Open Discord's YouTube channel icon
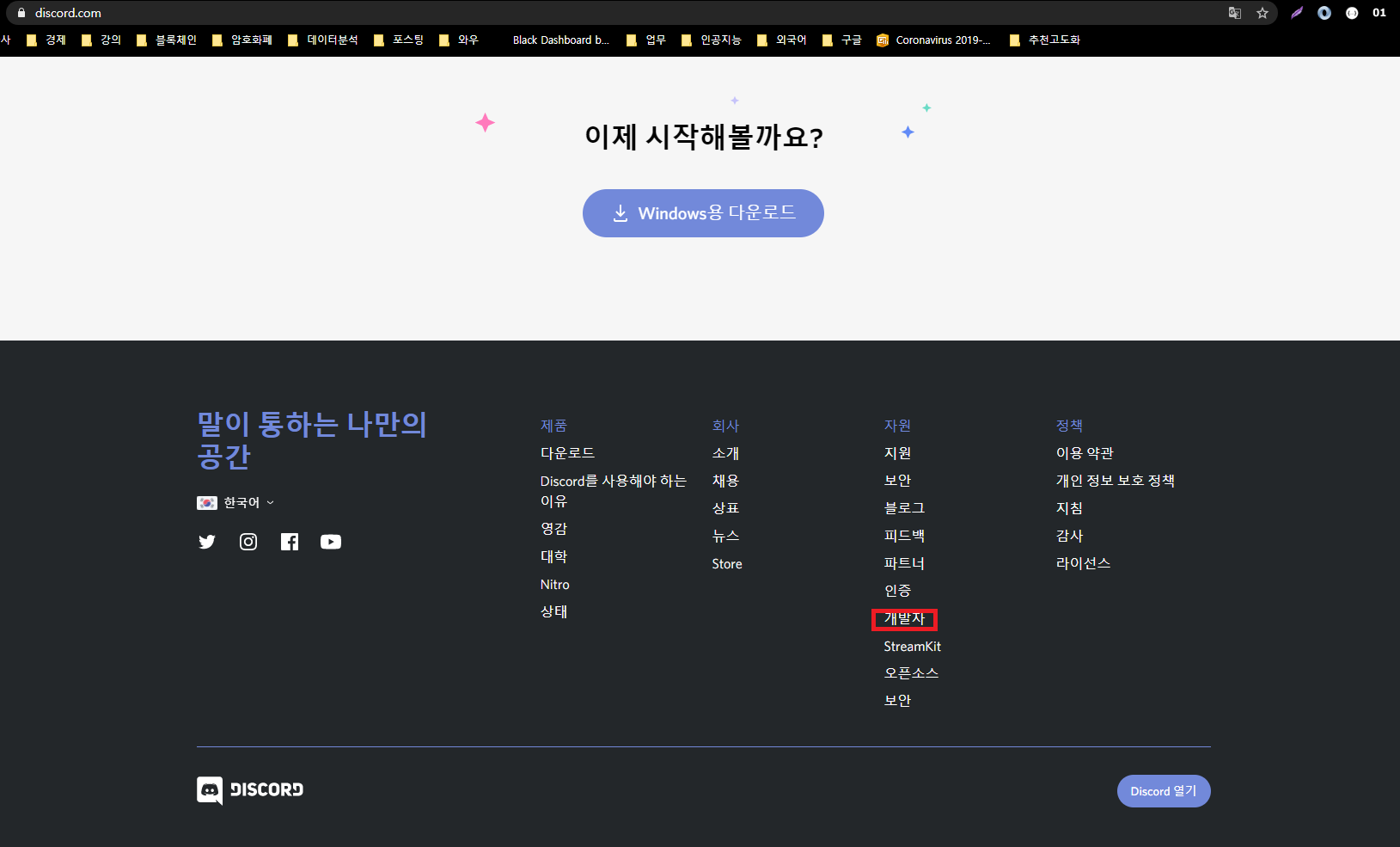This screenshot has height=847, width=1400. (x=331, y=542)
